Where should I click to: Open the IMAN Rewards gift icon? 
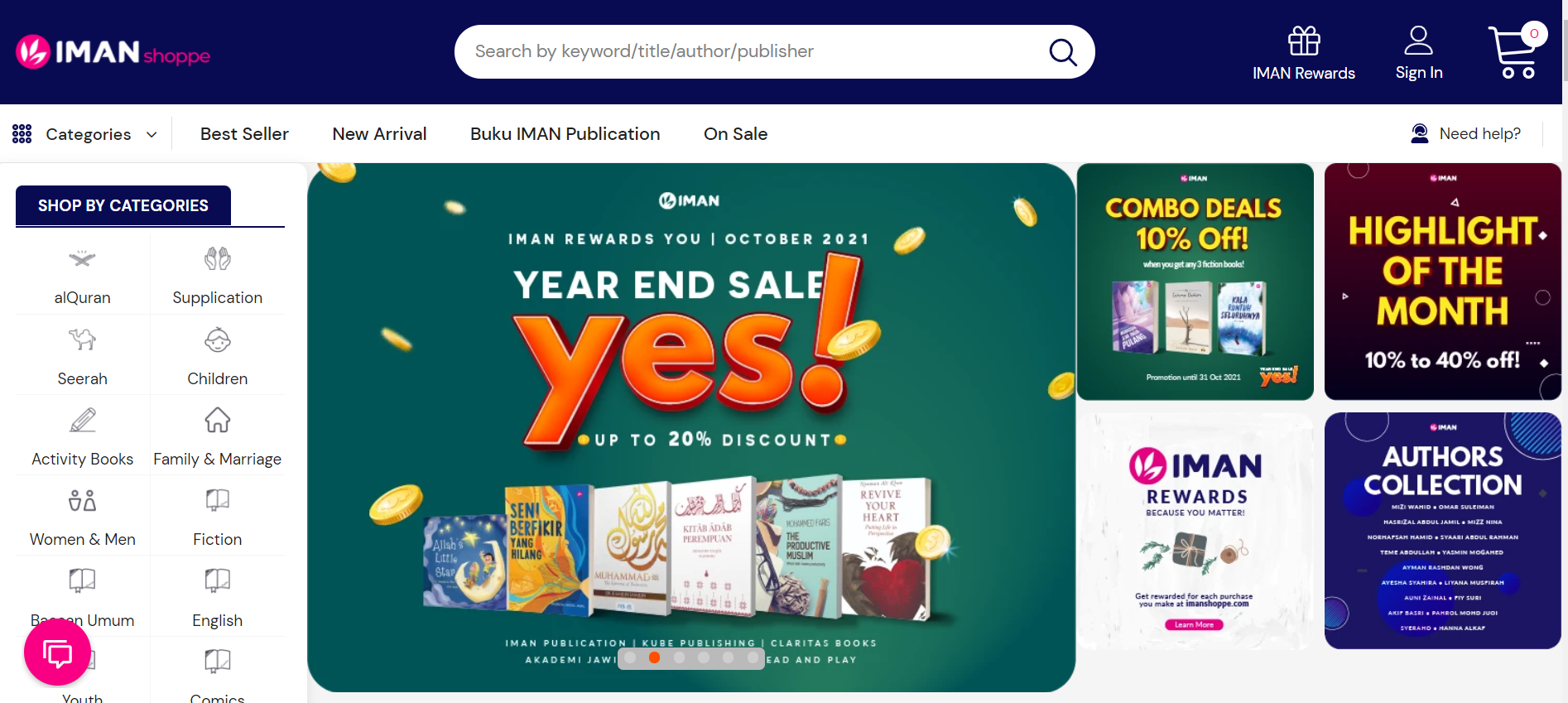pos(1304,41)
